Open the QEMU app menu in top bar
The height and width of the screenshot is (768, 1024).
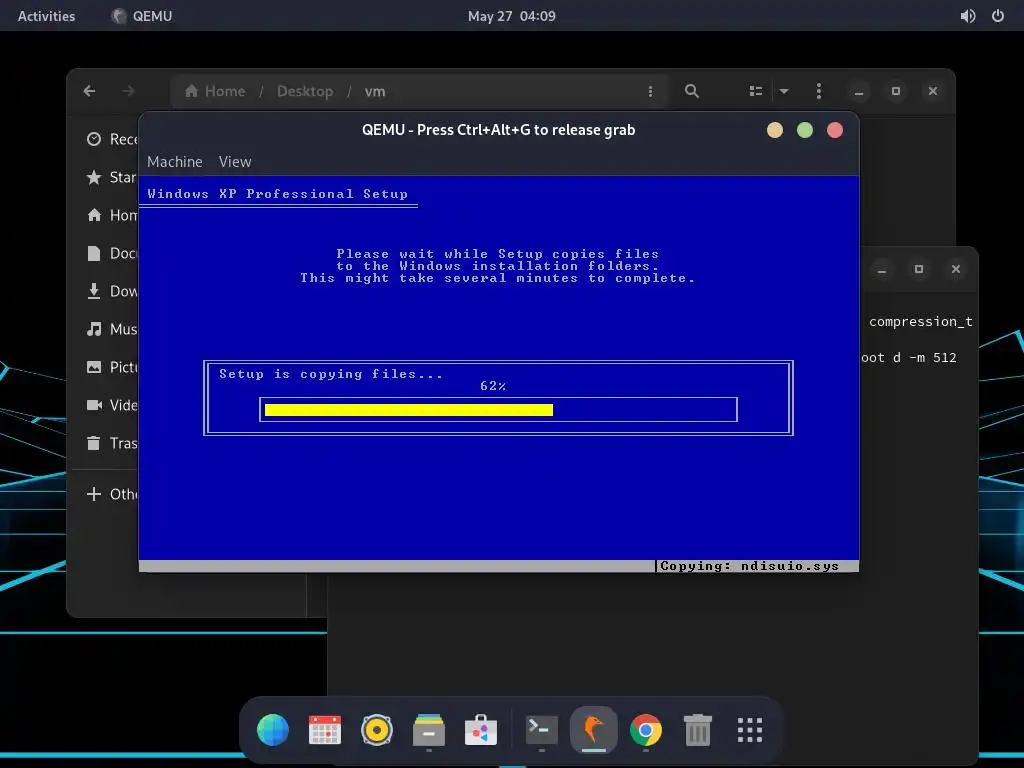point(142,16)
